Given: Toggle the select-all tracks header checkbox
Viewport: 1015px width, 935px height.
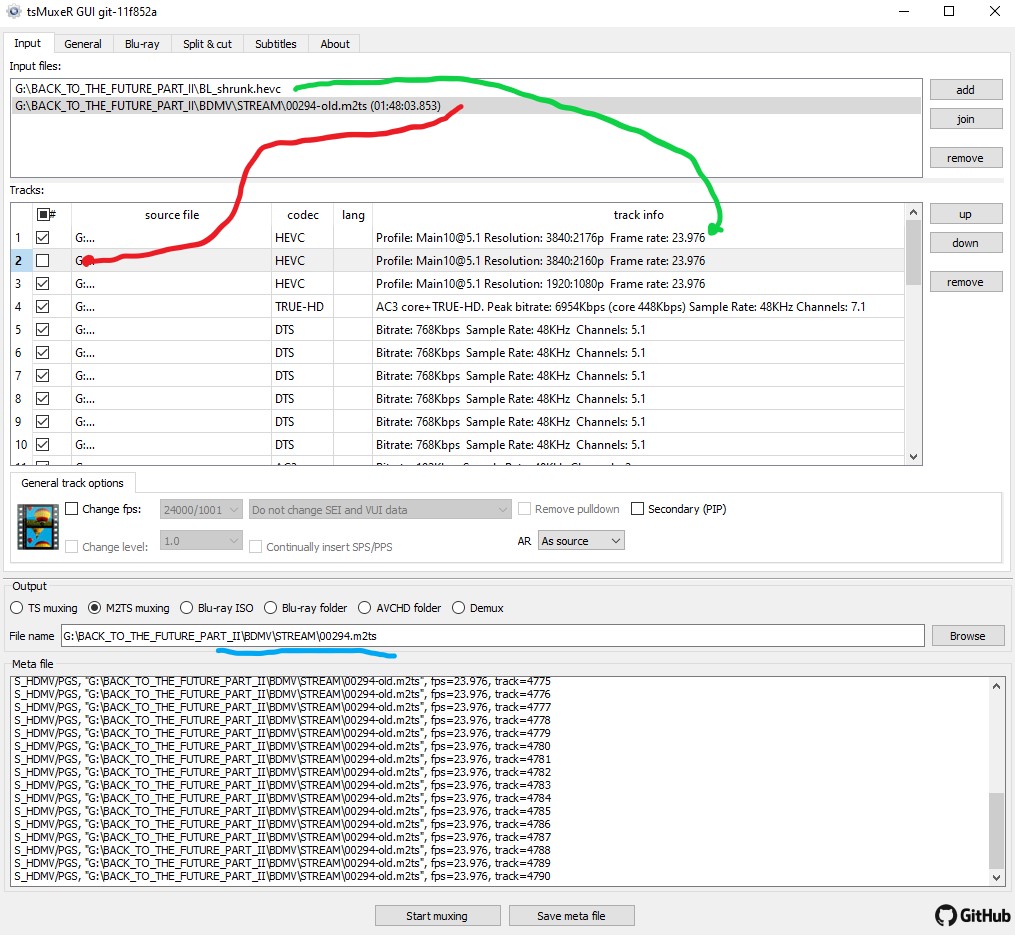Looking at the screenshot, I should (x=43, y=214).
